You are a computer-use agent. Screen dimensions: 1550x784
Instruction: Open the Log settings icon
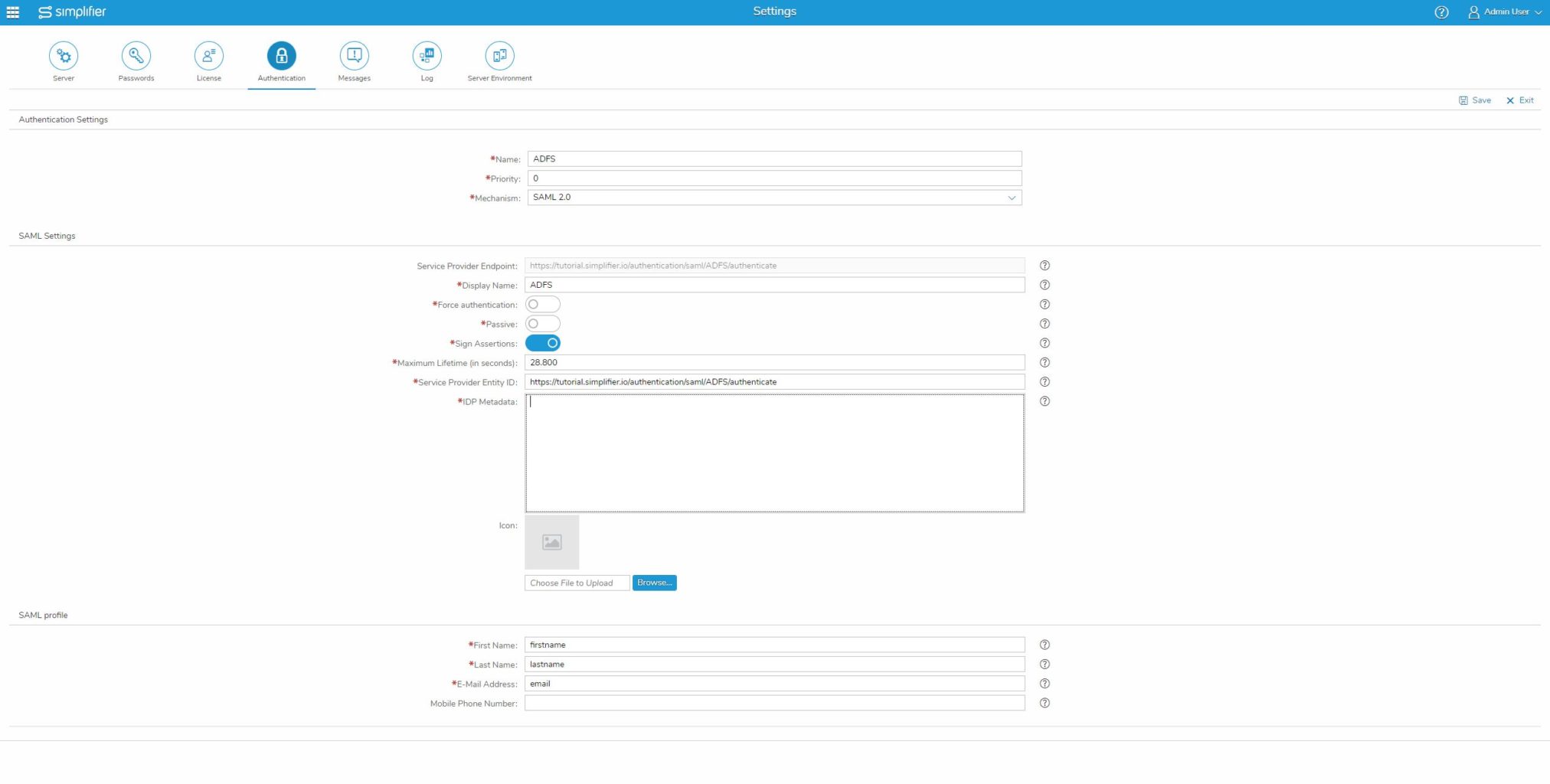(x=427, y=55)
